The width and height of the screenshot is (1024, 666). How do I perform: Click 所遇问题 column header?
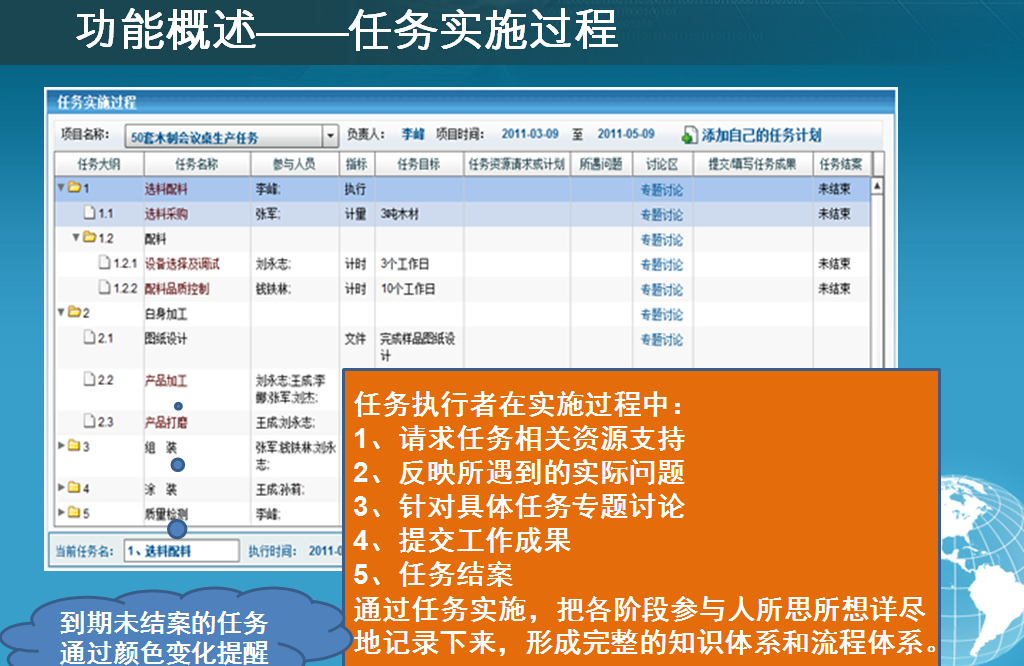pyautogui.click(x=601, y=164)
